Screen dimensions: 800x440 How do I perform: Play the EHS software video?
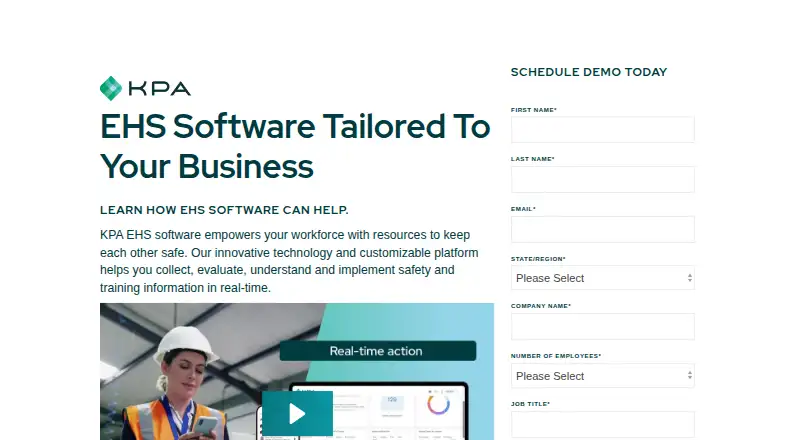[297, 413]
